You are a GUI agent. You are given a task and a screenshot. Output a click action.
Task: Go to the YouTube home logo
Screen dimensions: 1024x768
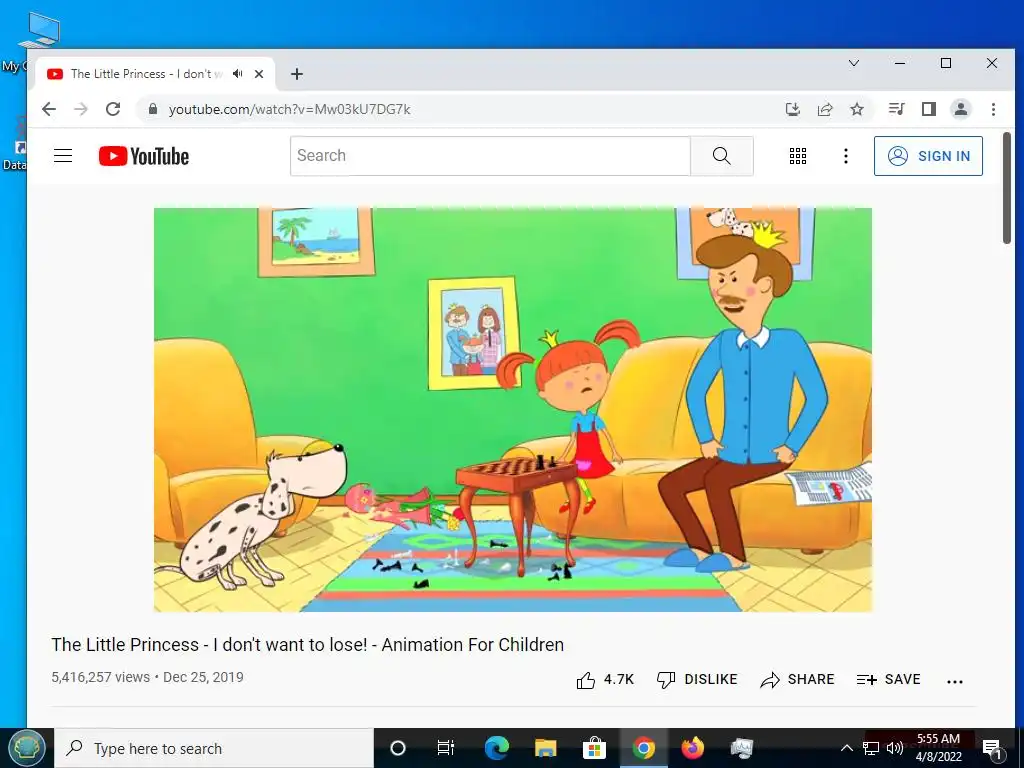pyautogui.click(x=144, y=156)
